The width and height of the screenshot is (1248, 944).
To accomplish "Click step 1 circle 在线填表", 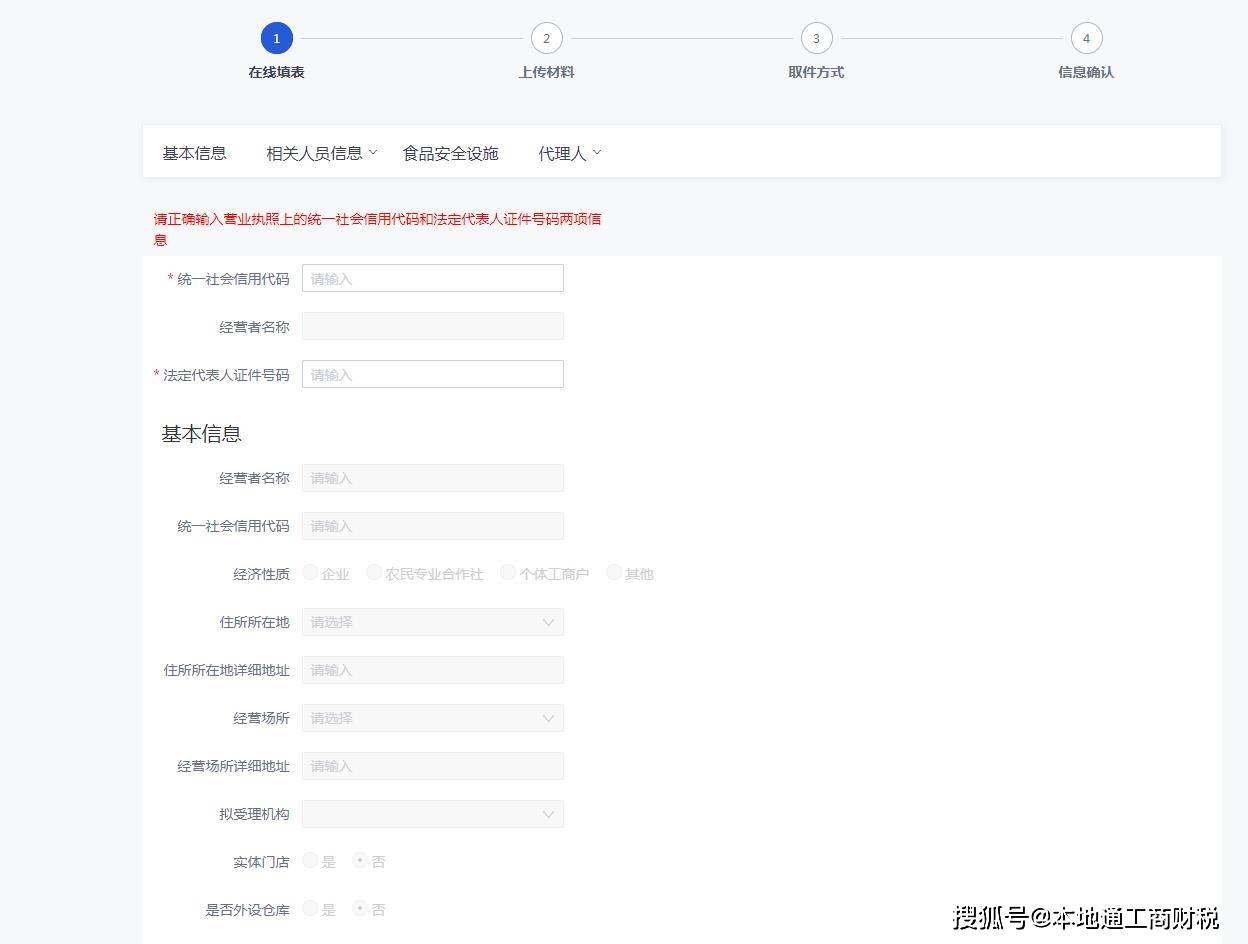I will click(x=276, y=39).
